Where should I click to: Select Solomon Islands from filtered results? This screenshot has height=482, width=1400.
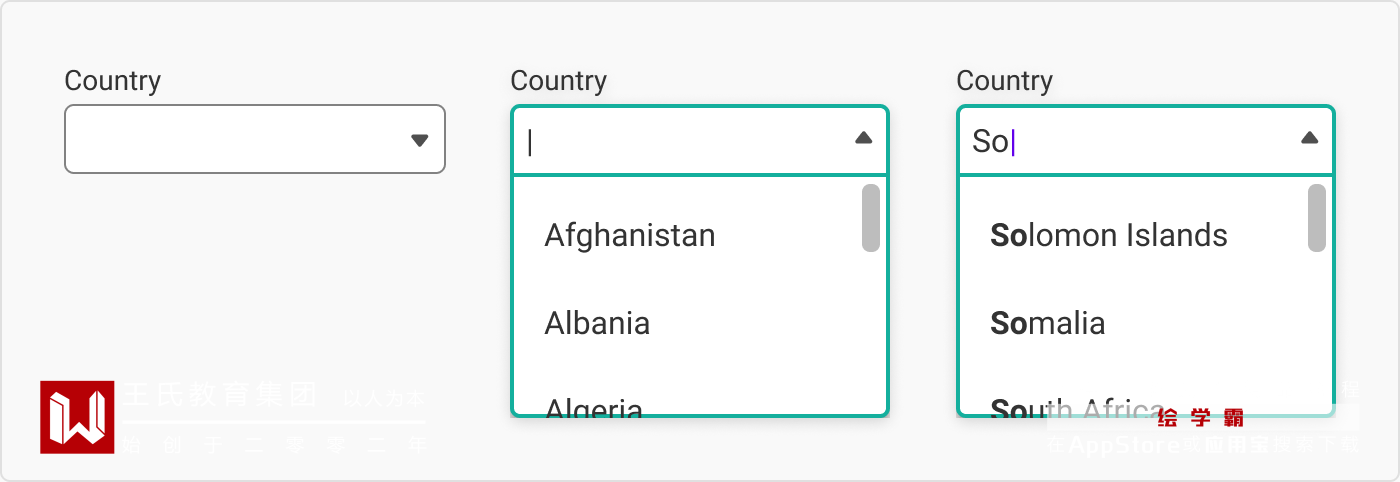tap(1108, 236)
